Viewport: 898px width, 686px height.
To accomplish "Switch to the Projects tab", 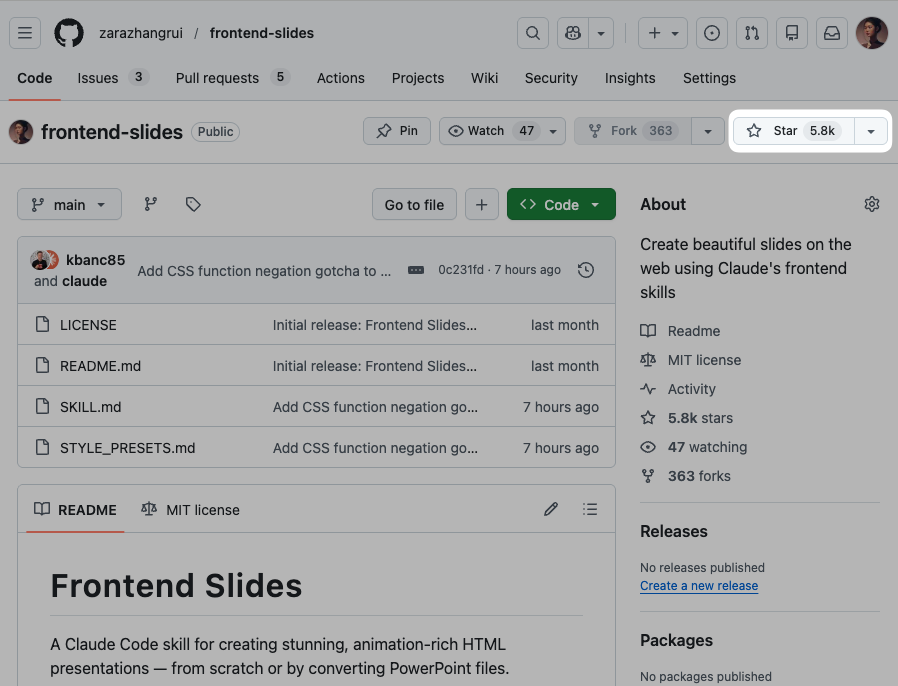I will [x=418, y=78].
